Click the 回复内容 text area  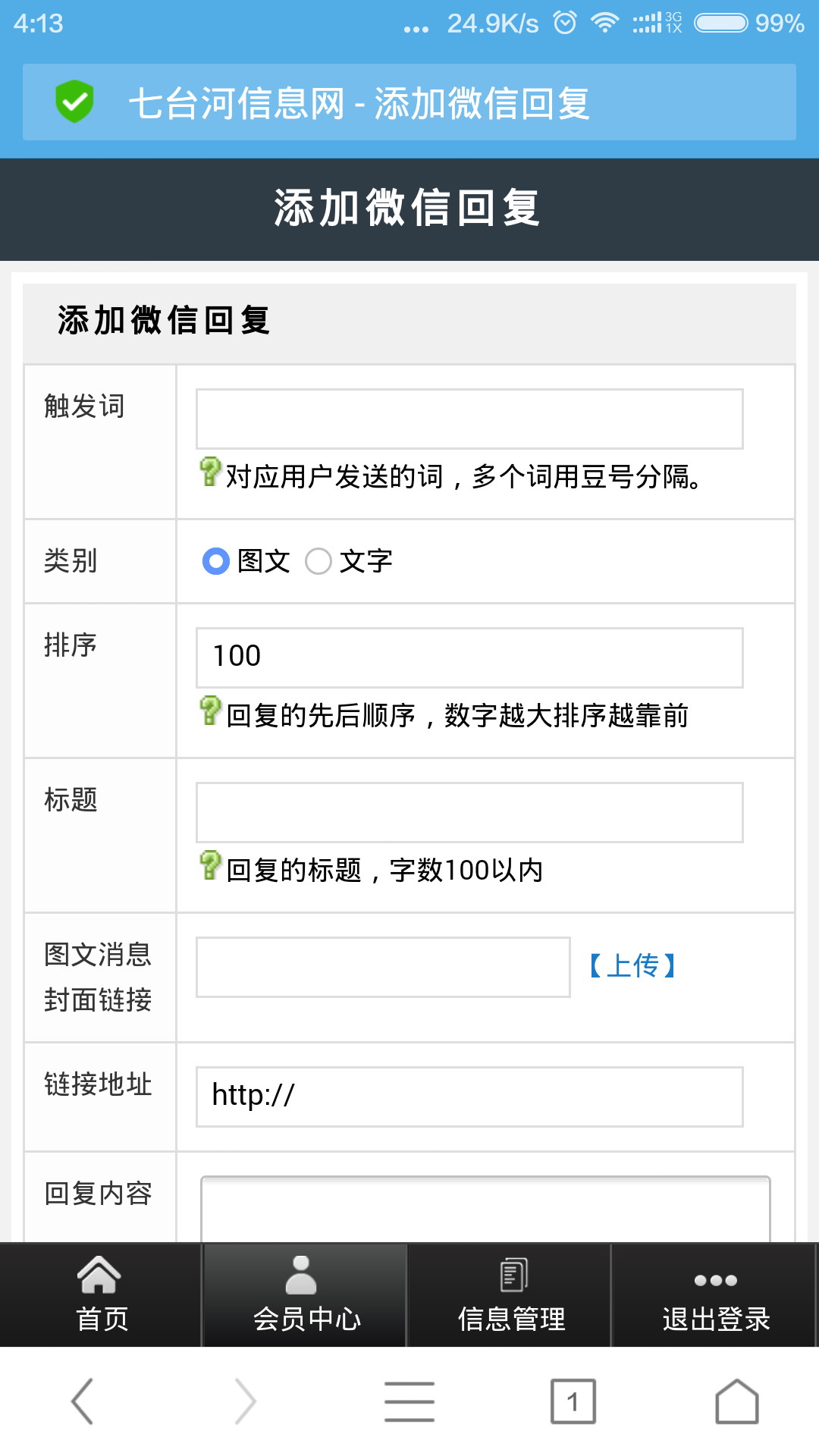pyautogui.click(x=485, y=1210)
